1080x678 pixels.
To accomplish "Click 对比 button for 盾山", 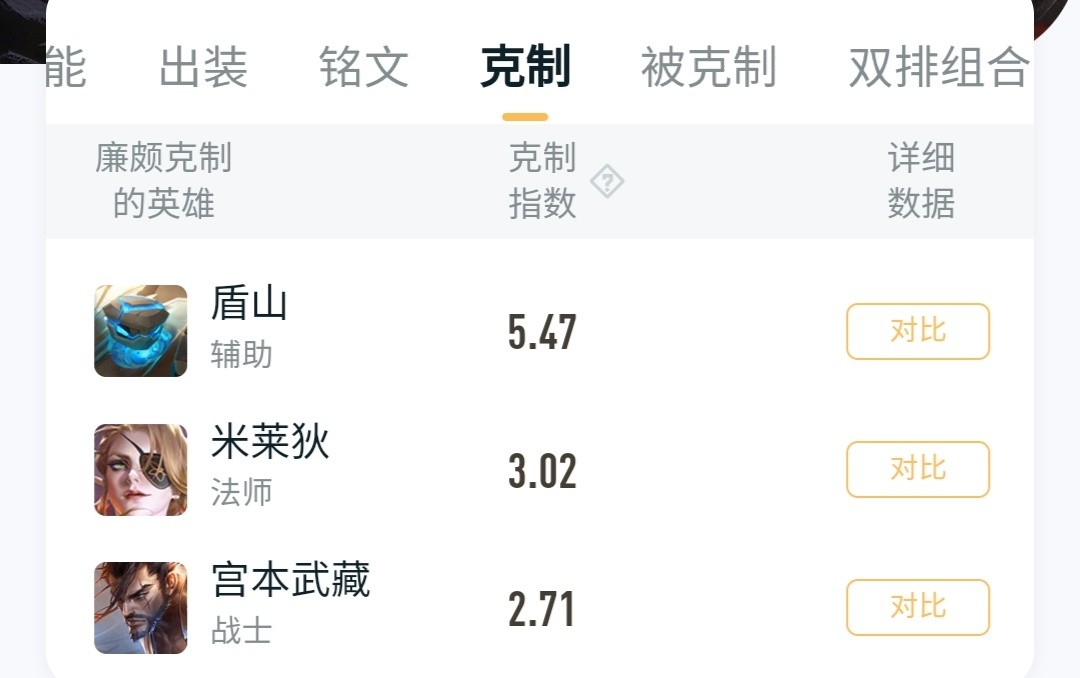I will pos(918,331).
